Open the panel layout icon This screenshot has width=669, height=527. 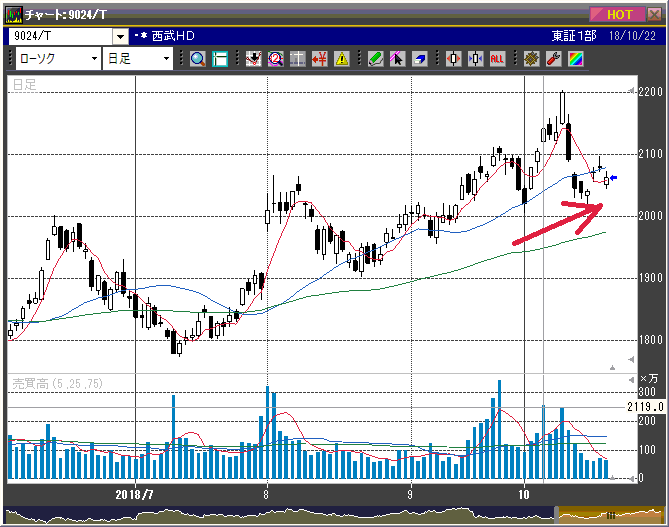219,59
